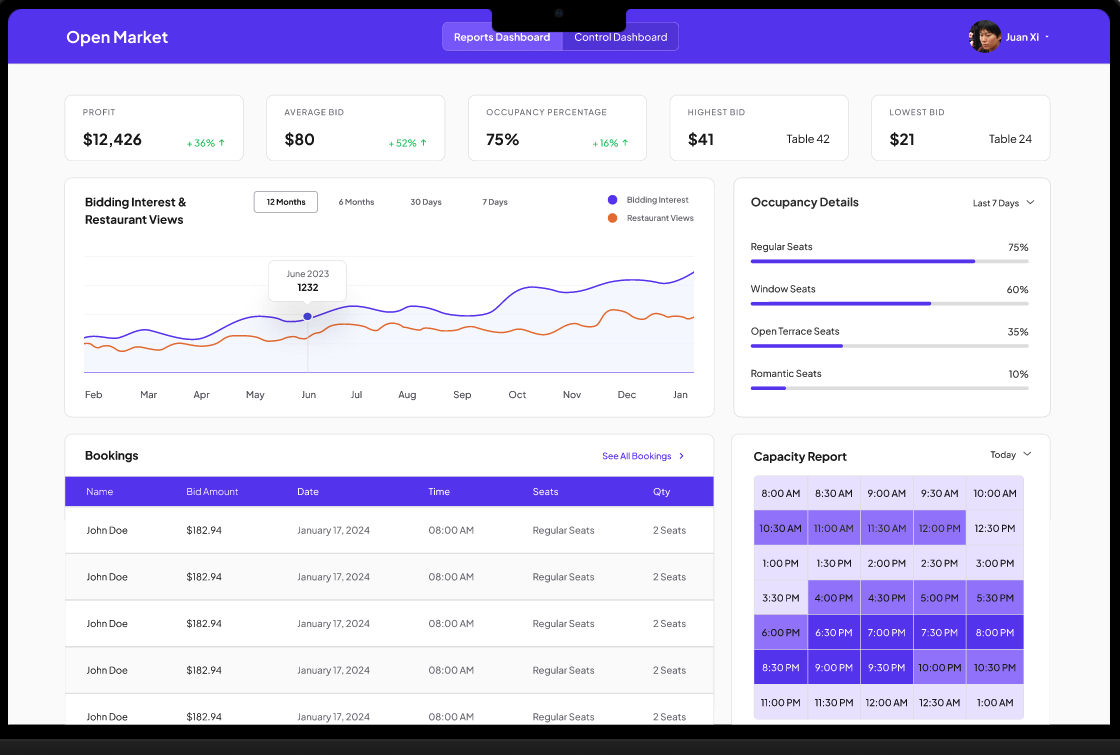Select the 7 Days time range

point(495,202)
